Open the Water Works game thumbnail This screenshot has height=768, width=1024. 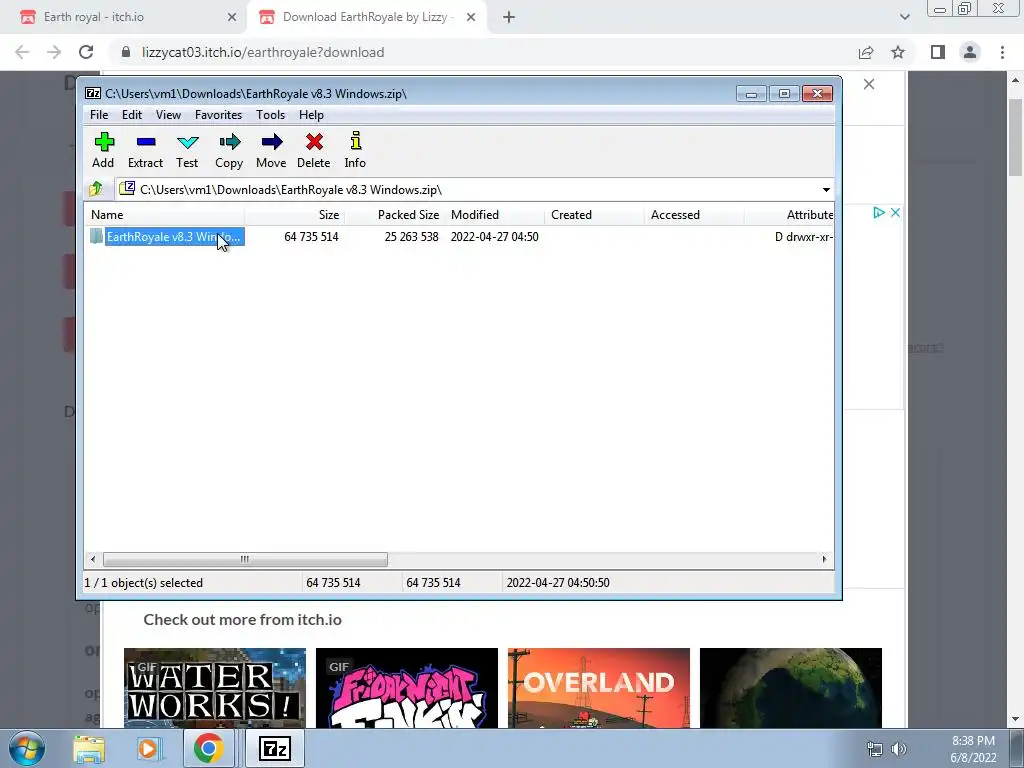(215, 688)
